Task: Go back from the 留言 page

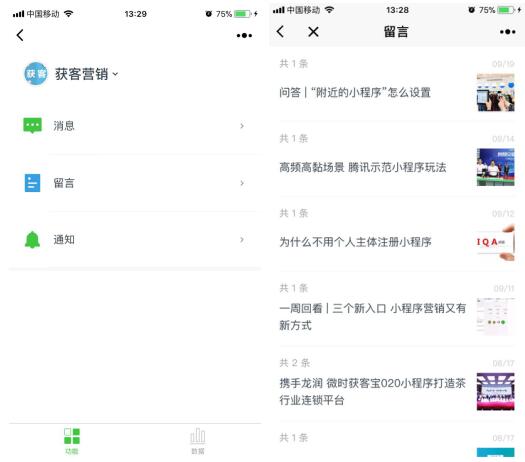Action: 281,31
